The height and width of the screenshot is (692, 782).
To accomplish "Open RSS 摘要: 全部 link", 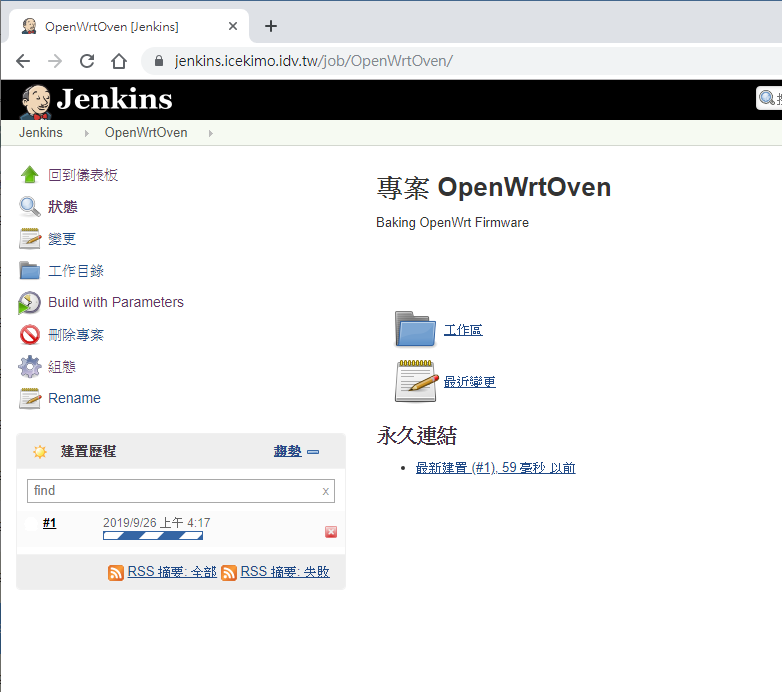I will pos(172,572).
